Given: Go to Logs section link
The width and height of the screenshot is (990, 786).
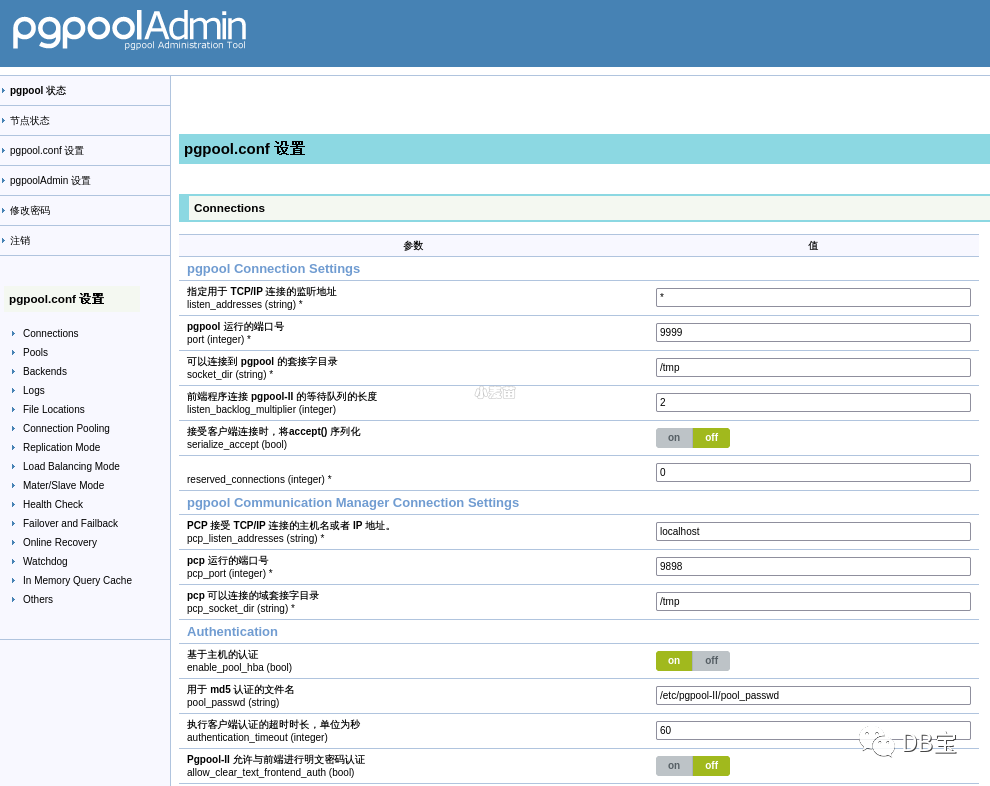Looking at the screenshot, I should (33, 390).
